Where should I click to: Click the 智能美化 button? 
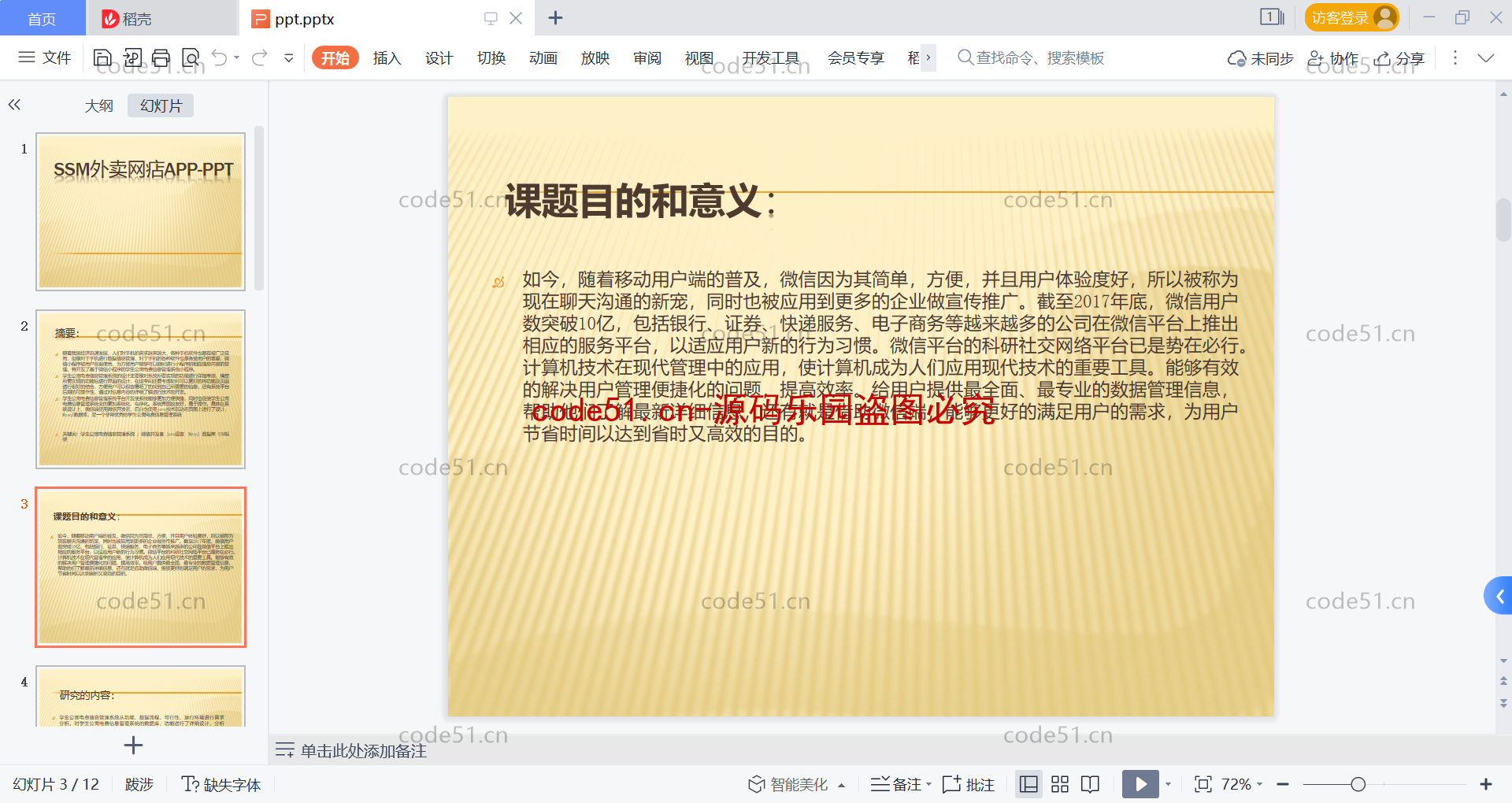pos(788,784)
